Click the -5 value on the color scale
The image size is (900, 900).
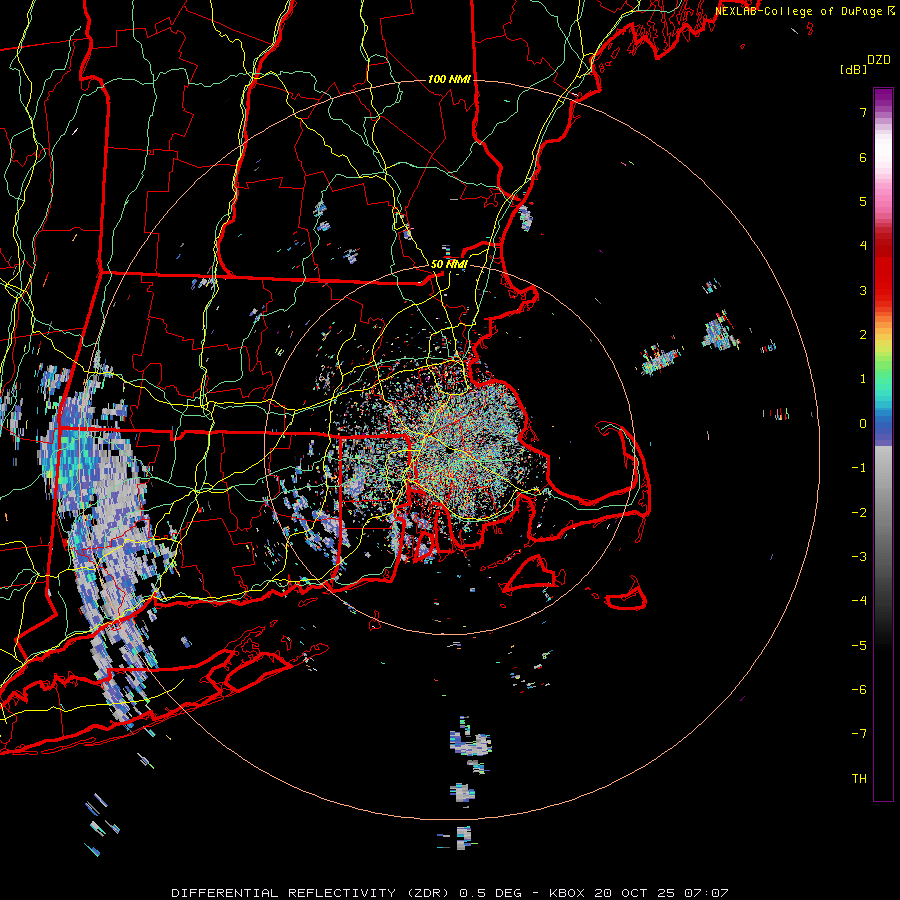click(859, 646)
